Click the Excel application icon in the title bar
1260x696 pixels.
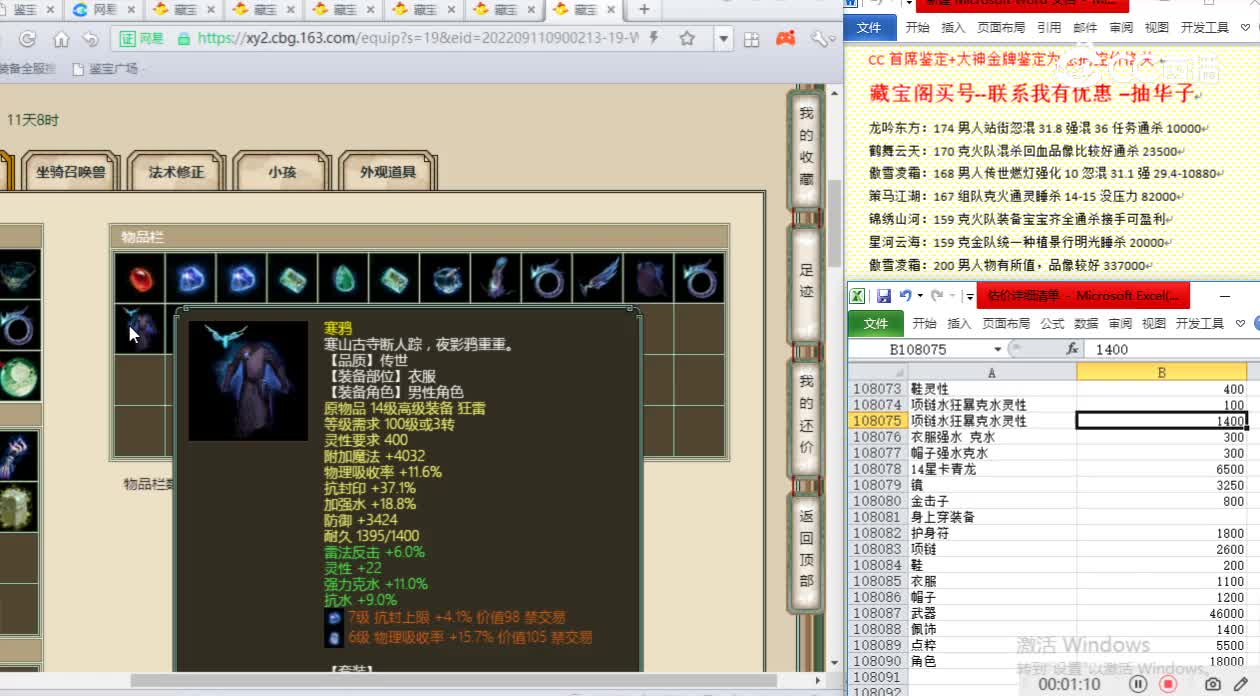pos(857,296)
